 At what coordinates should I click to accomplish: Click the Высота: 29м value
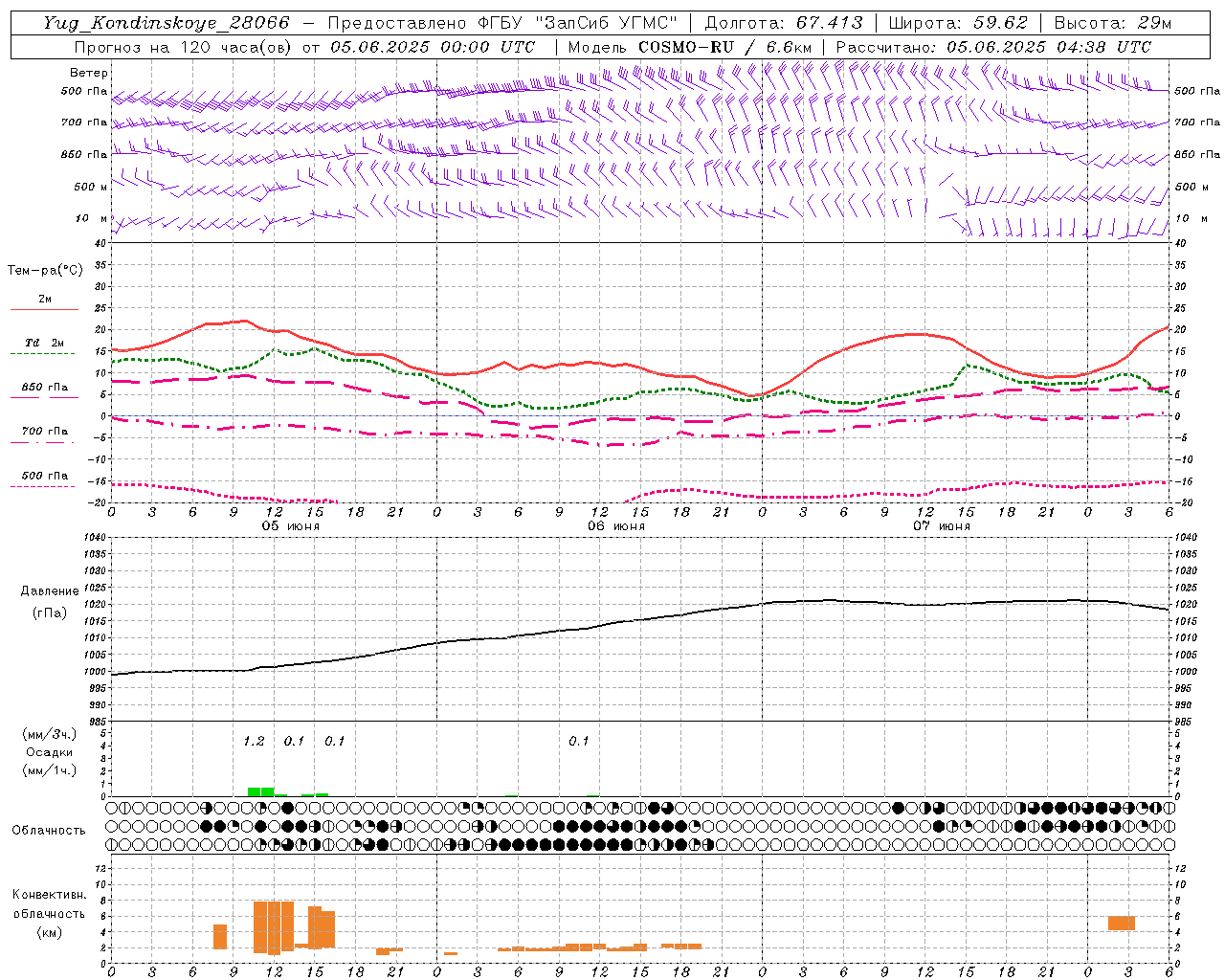pos(1113,23)
